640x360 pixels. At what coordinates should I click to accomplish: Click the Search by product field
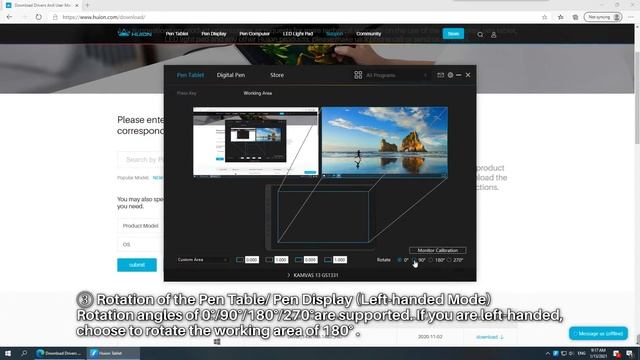141,160
